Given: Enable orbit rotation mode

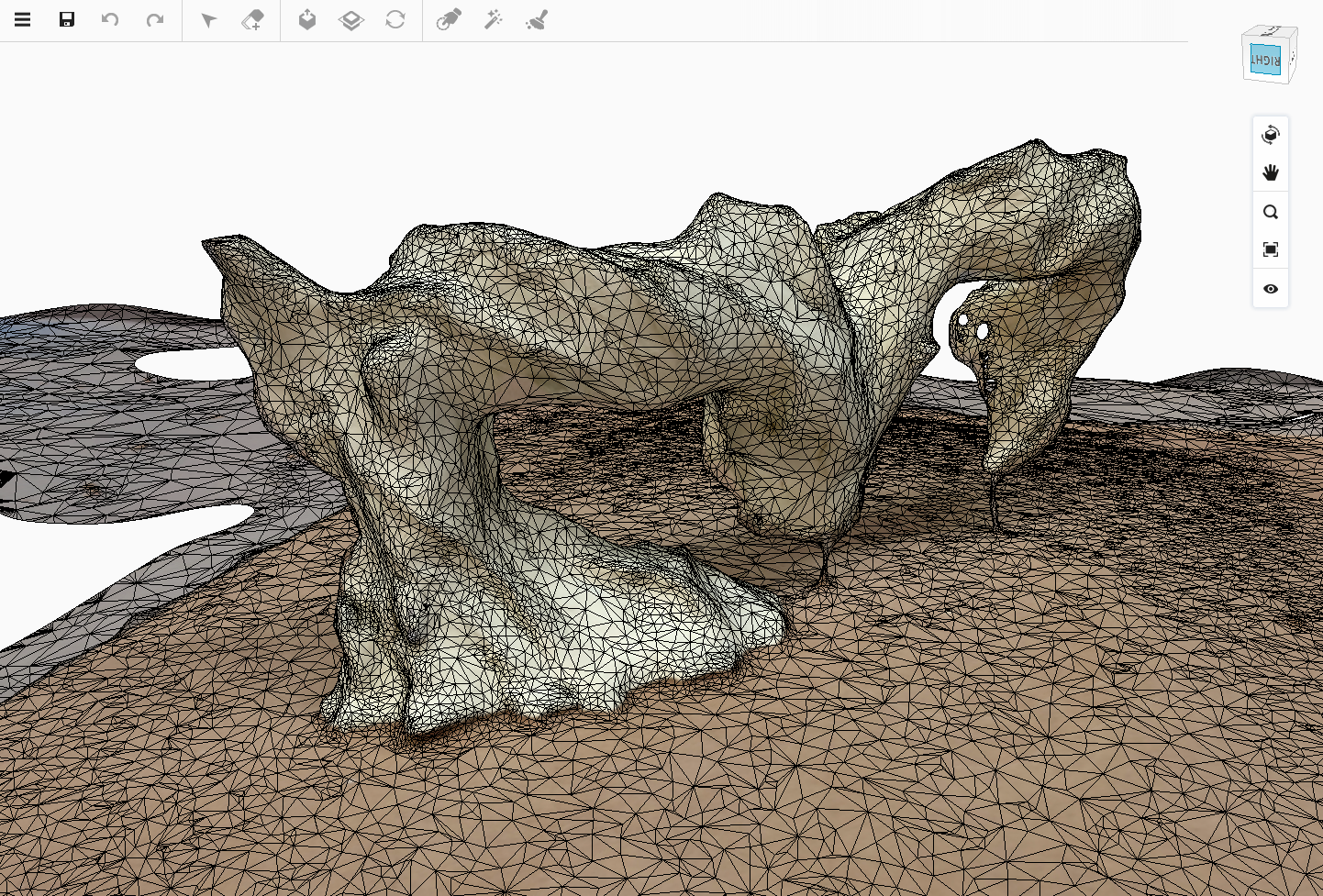Looking at the screenshot, I should [x=1271, y=136].
